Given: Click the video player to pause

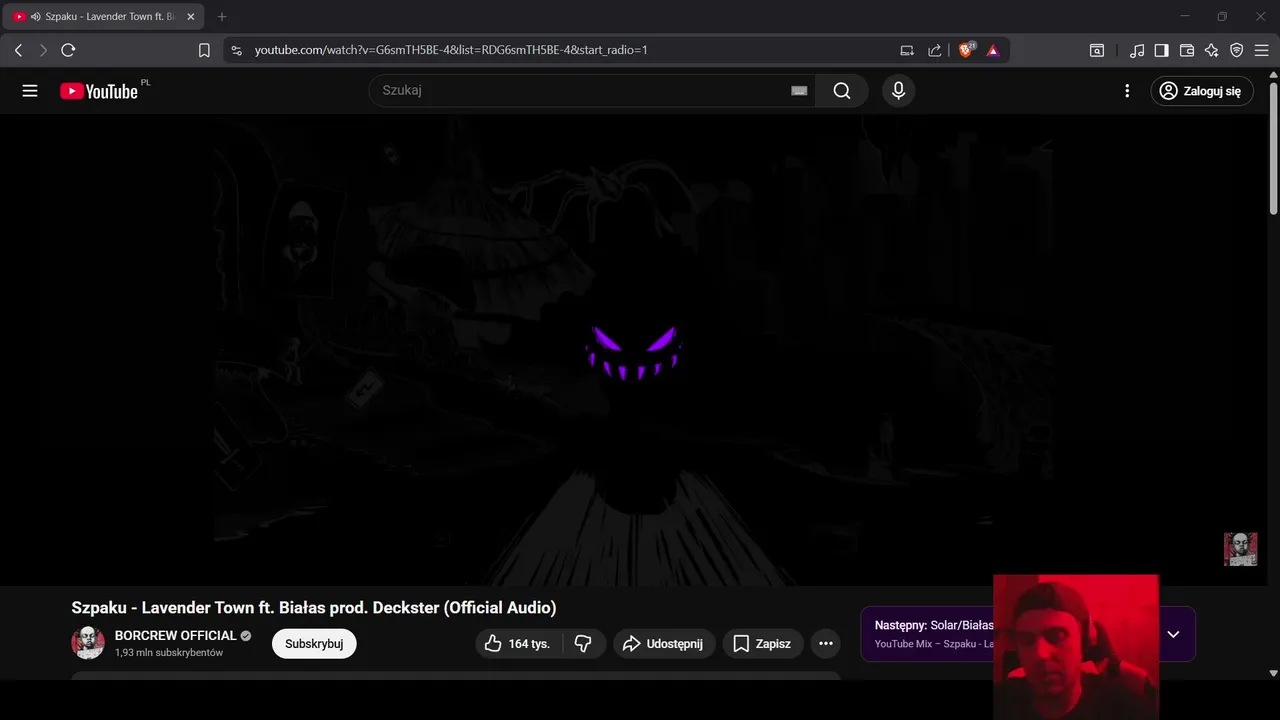Looking at the screenshot, I should [x=634, y=350].
